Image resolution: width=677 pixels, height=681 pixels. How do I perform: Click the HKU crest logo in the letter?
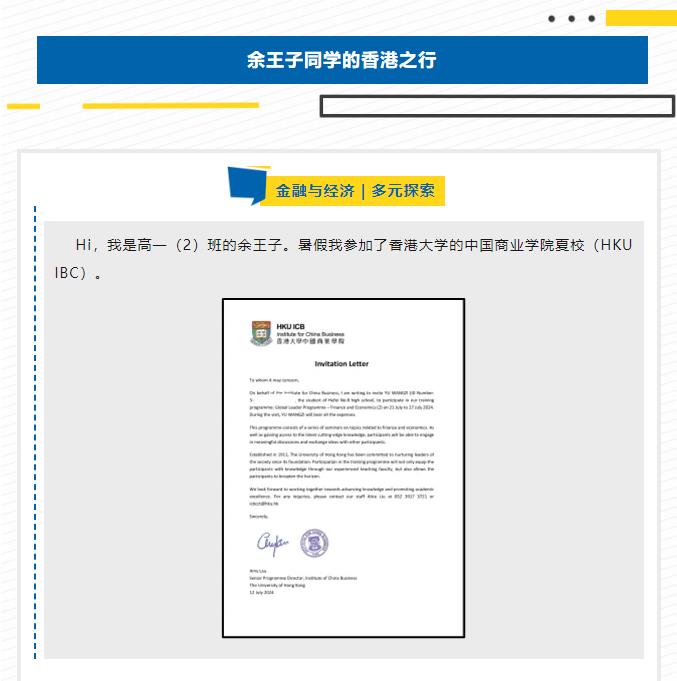261,333
